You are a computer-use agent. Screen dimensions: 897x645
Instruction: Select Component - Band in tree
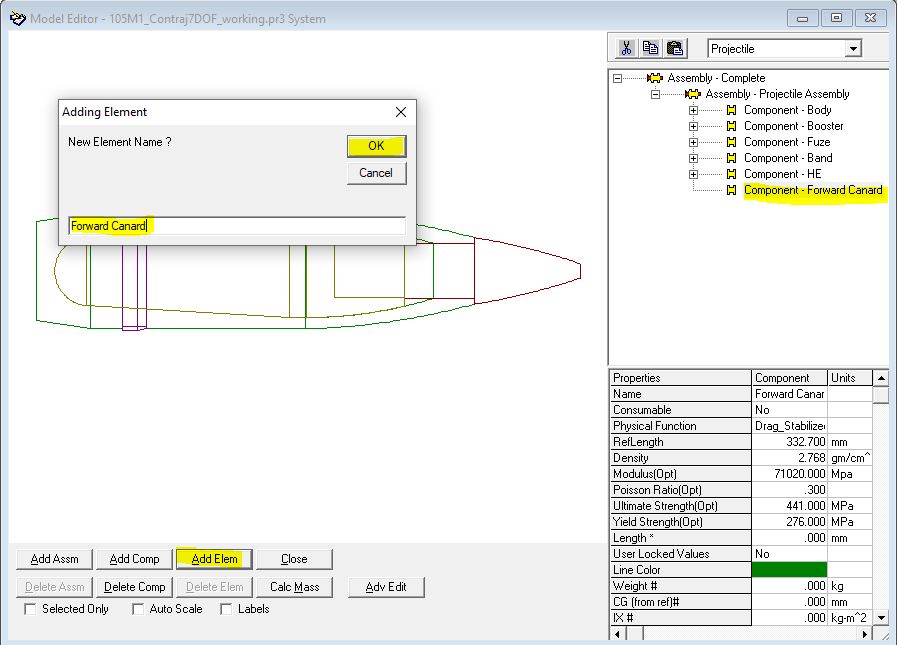click(x=787, y=158)
